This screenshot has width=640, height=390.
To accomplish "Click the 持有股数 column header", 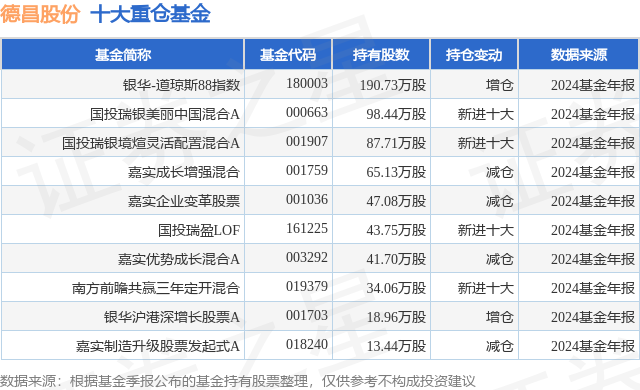I will 381,55.
